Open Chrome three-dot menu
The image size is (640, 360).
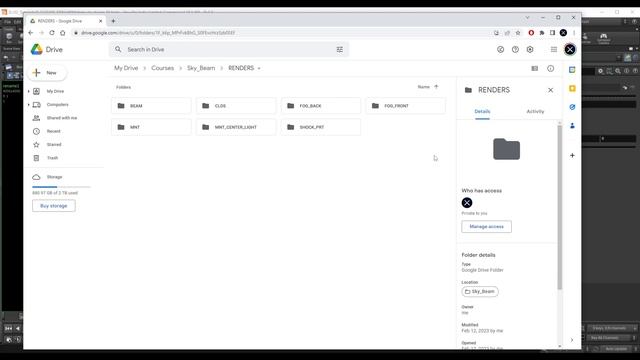574,33
